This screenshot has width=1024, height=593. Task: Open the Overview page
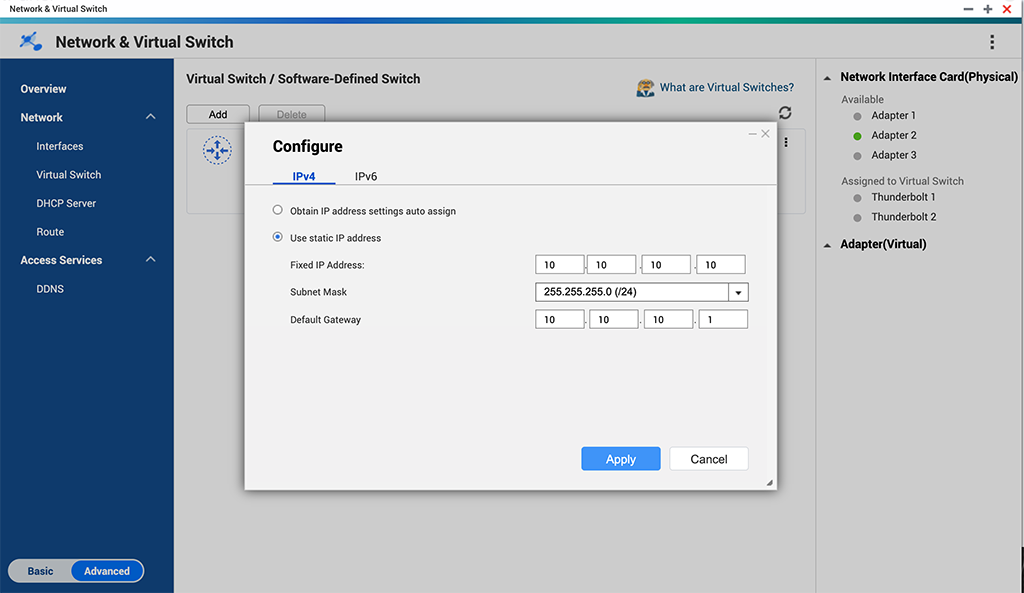[43, 89]
